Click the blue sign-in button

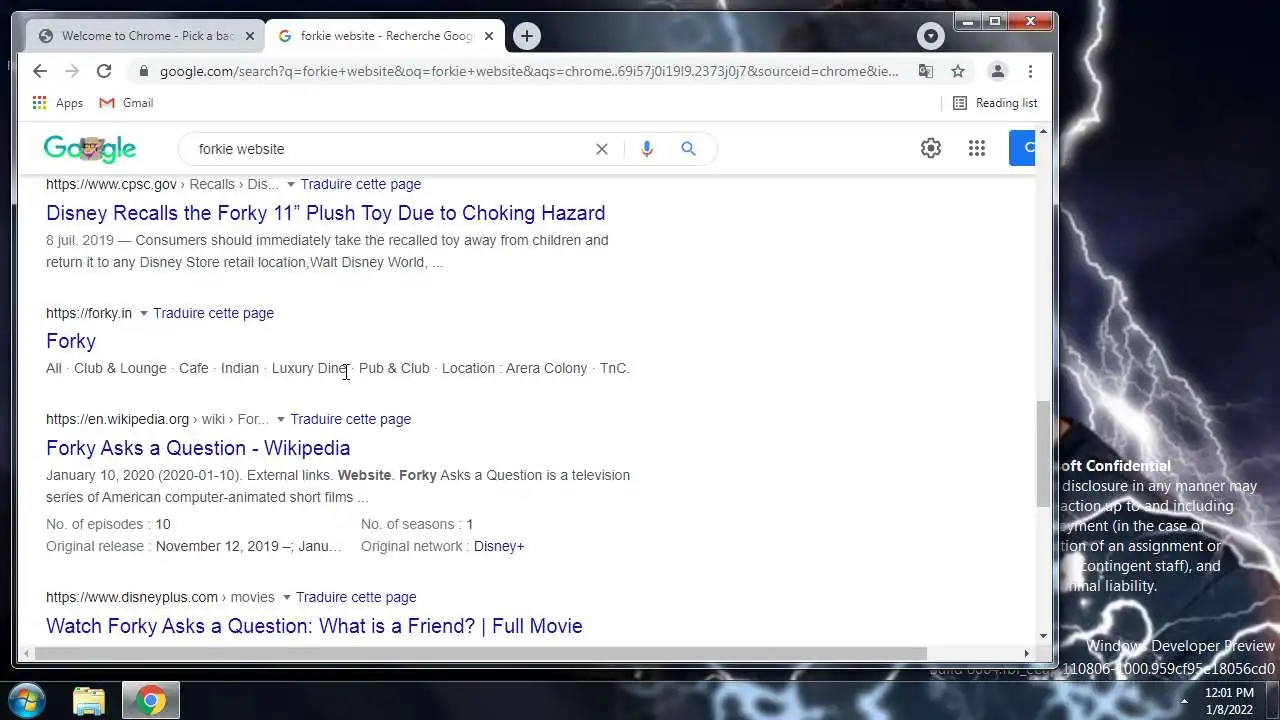click(x=1022, y=148)
